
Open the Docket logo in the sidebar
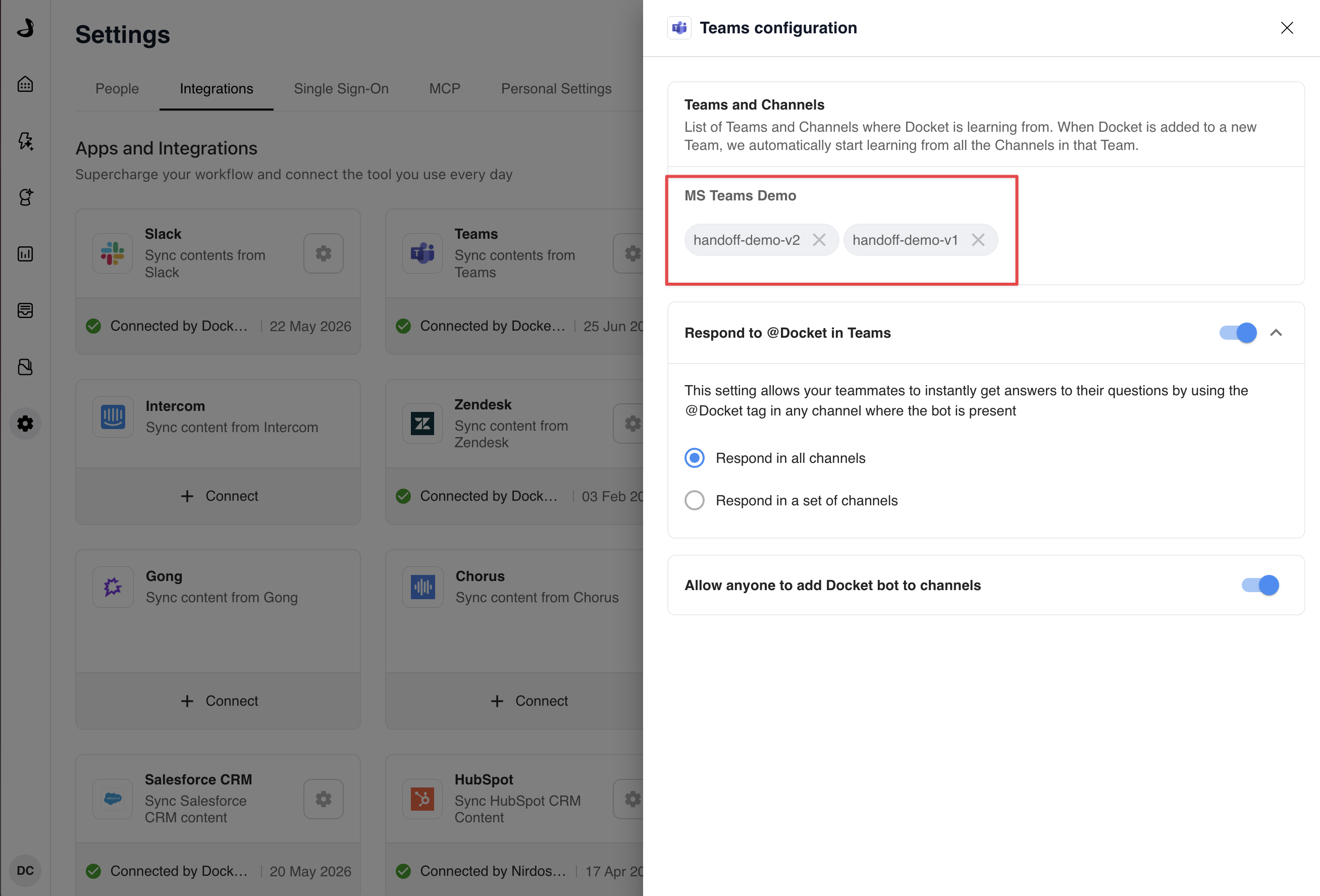26,27
